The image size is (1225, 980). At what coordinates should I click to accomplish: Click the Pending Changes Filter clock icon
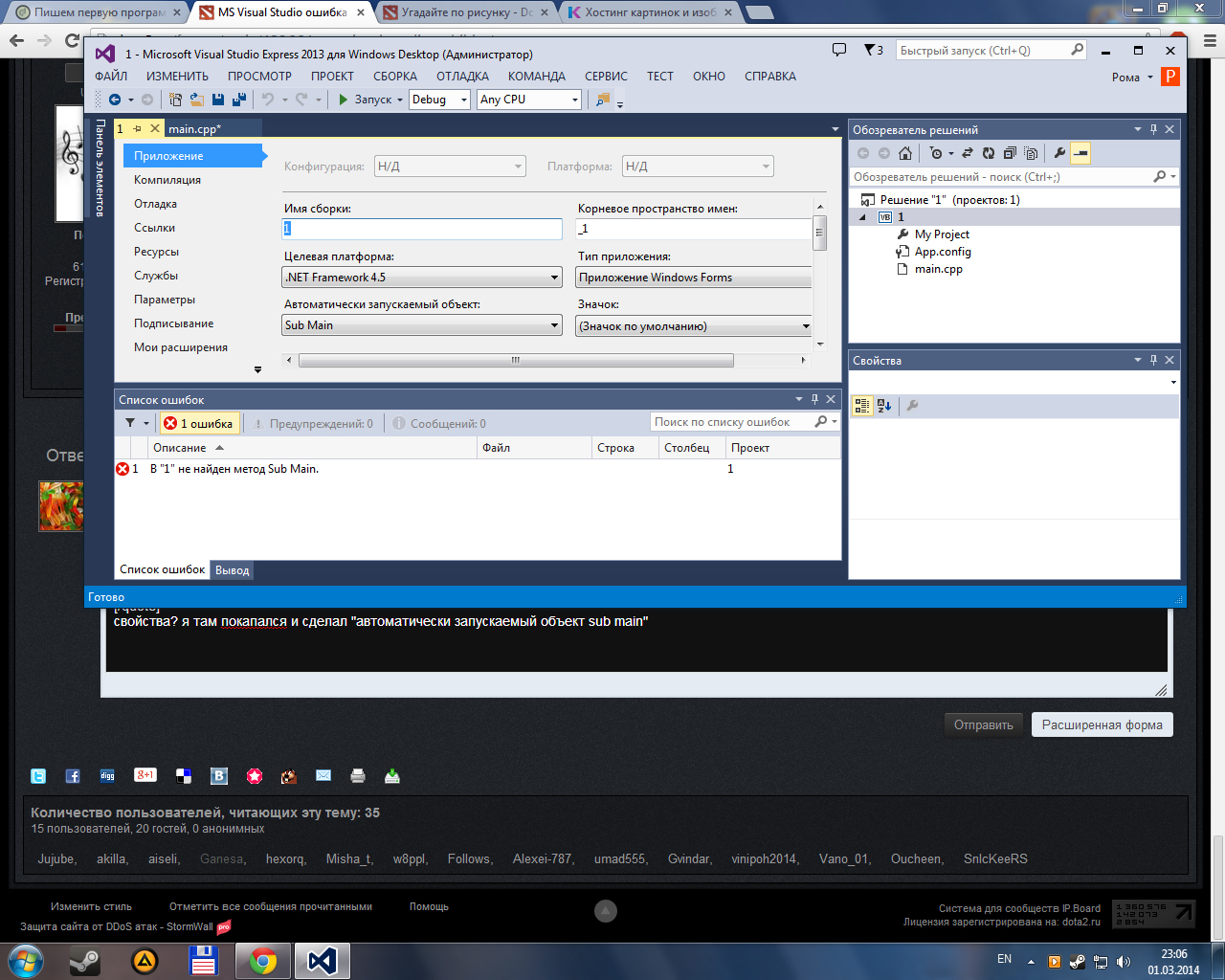click(x=937, y=153)
